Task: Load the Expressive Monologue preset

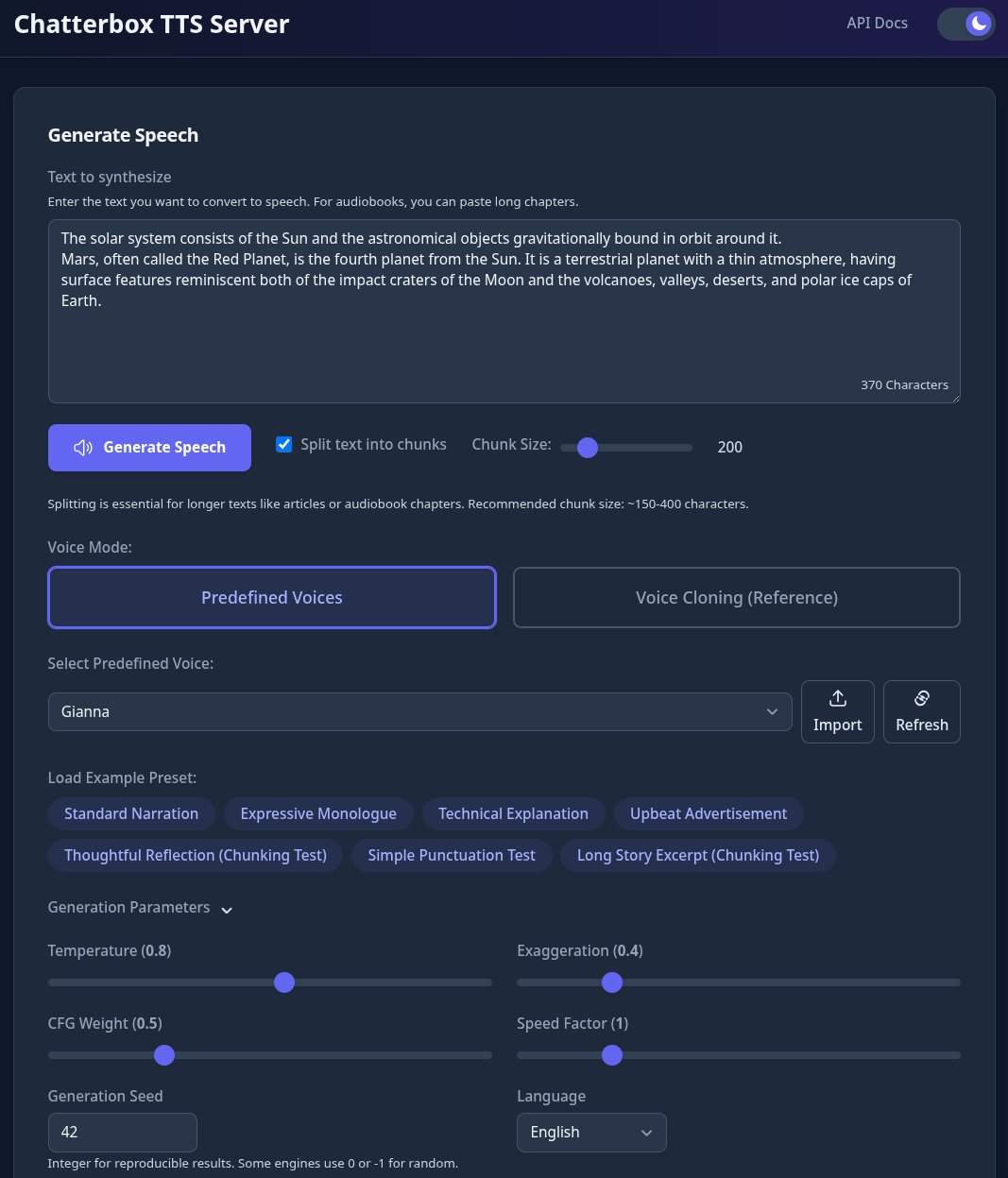Action: pos(318,814)
